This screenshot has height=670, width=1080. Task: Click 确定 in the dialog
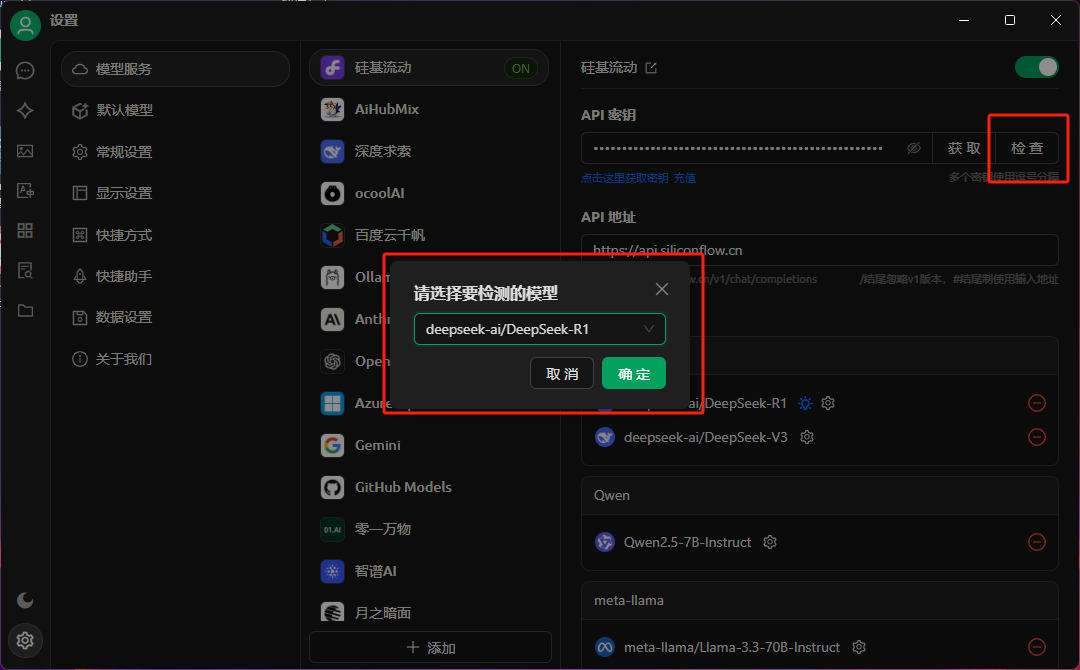click(634, 373)
